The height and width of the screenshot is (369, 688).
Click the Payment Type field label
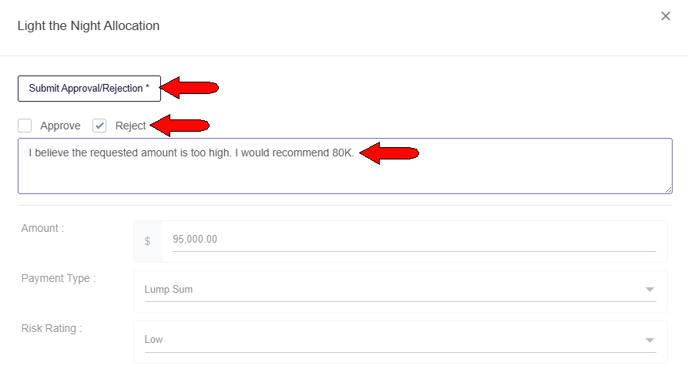(58, 278)
